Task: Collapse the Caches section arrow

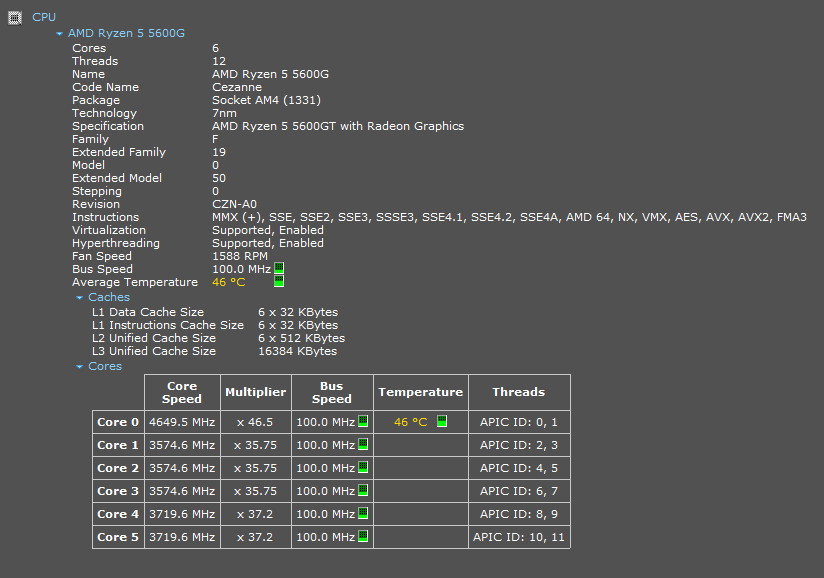Action: 80,297
